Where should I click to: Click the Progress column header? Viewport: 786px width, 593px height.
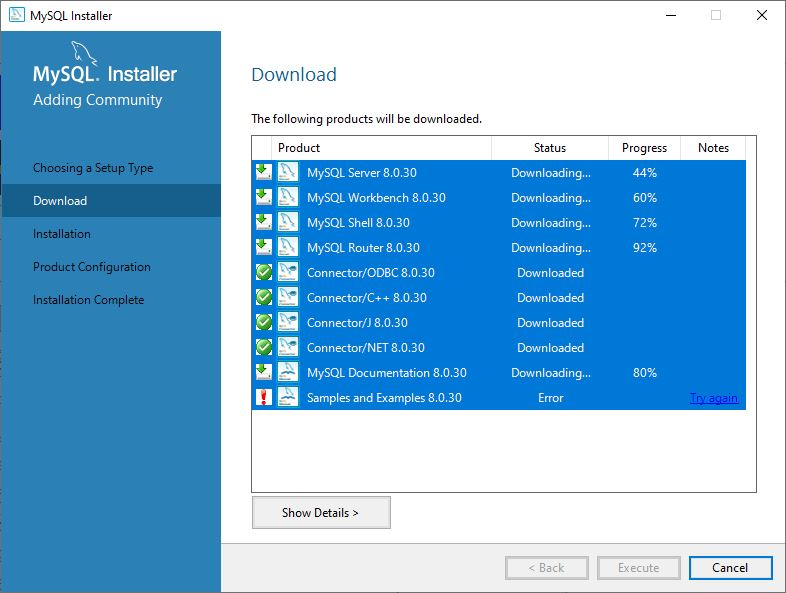[x=644, y=148]
